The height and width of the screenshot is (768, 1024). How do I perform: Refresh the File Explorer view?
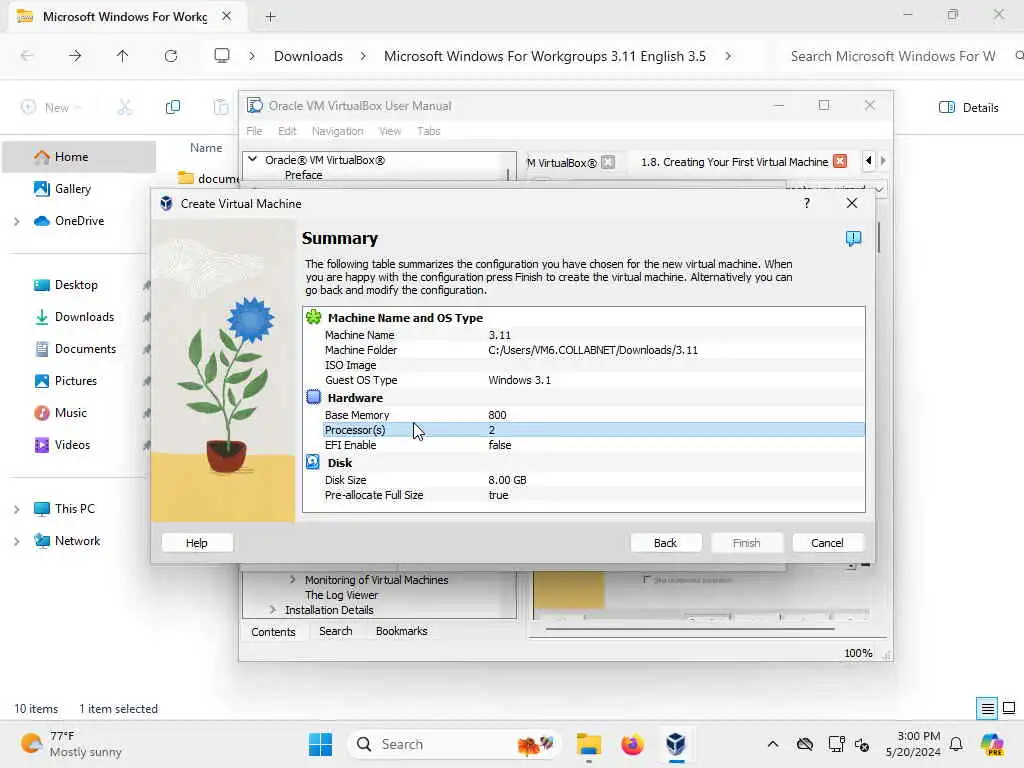tap(170, 56)
